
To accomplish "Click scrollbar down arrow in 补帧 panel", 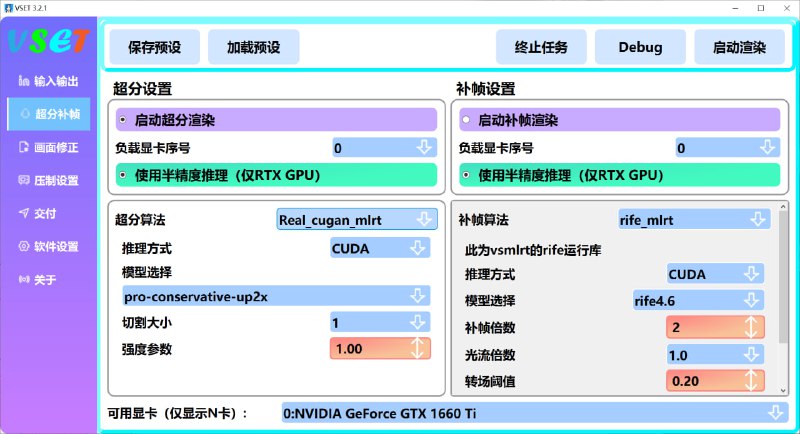I will (x=783, y=391).
